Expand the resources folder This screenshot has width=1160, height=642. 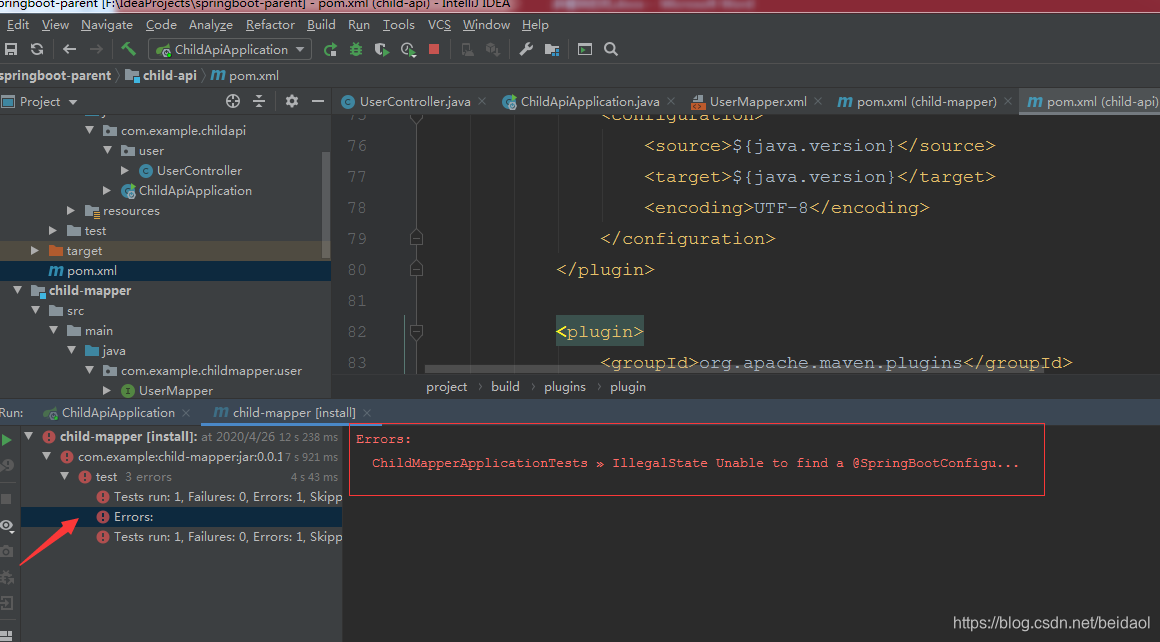(x=71, y=211)
